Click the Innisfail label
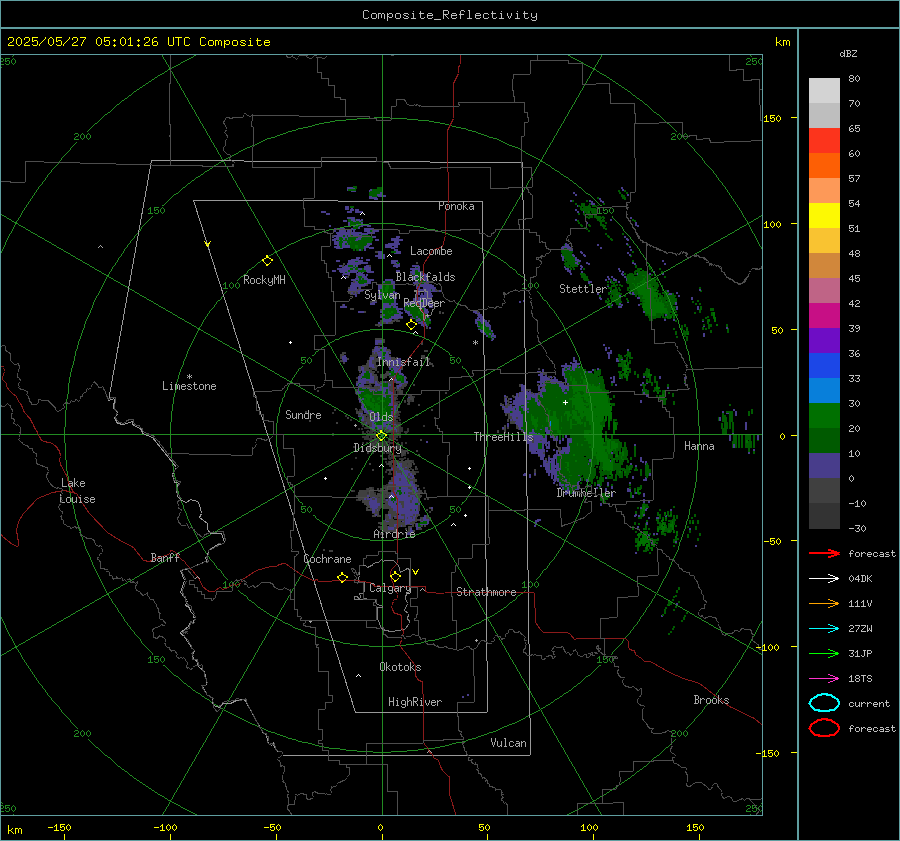This screenshot has width=900, height=841. click(403, 362)
